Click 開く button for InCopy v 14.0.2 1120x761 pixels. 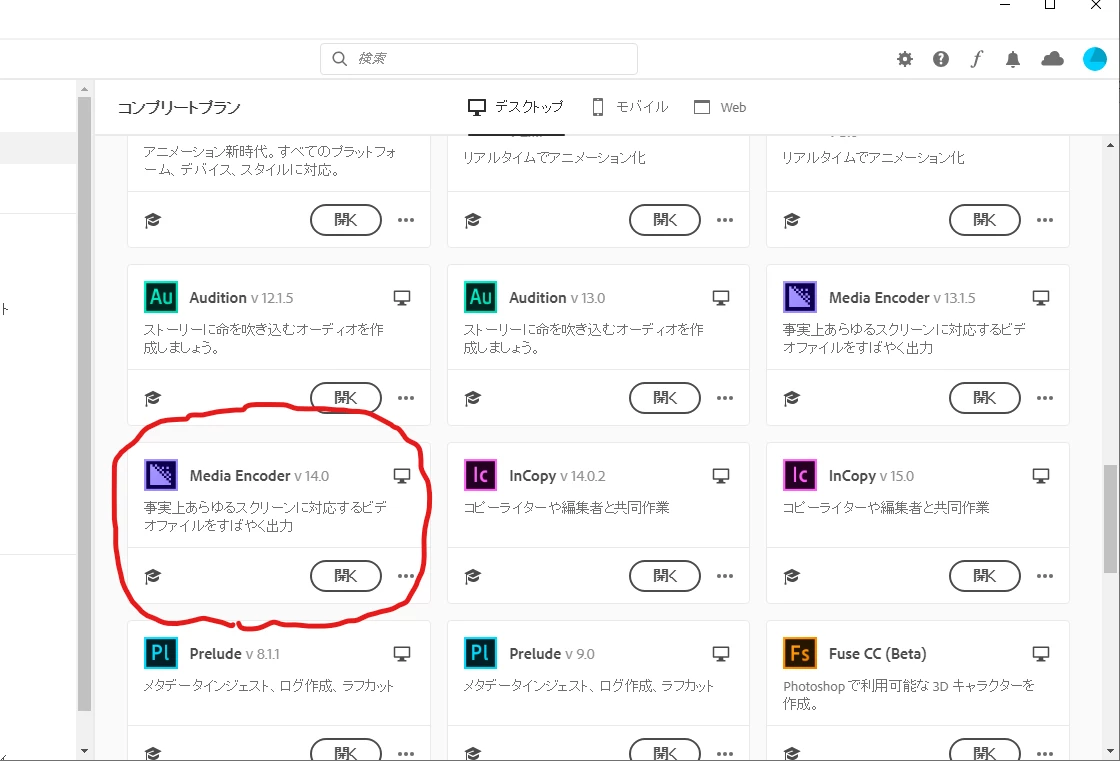pos(665,576)
